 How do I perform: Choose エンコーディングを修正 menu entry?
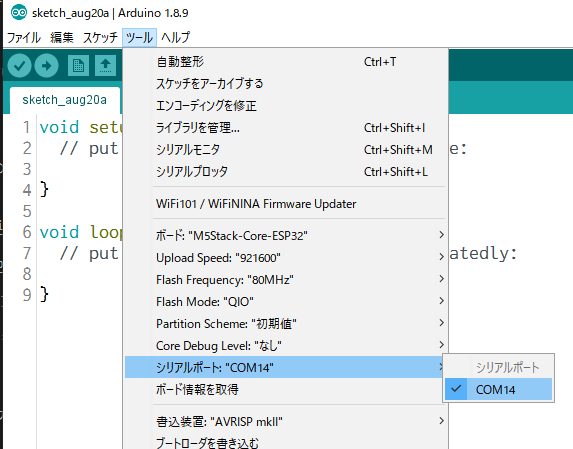point(285,106)
